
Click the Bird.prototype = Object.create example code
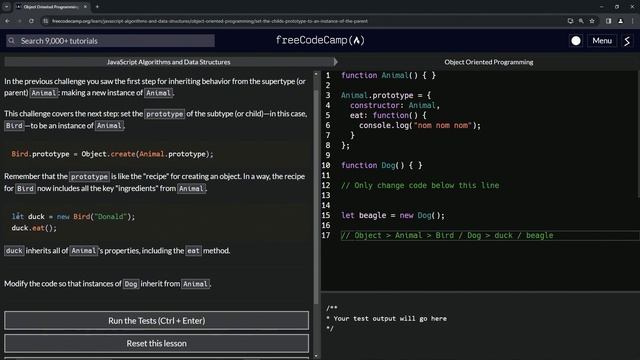[x=112, y=154]
